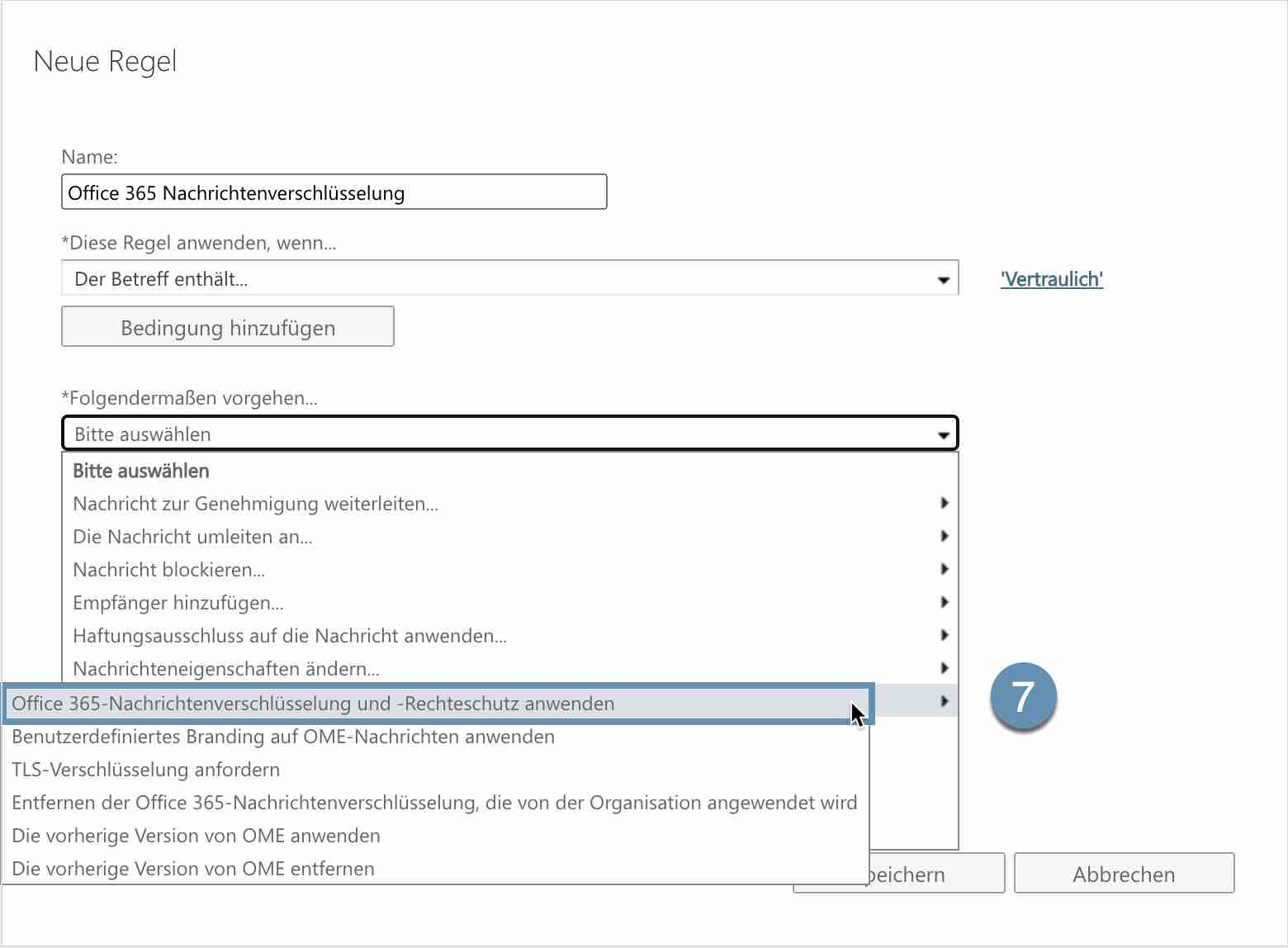
Task: Select 'Office 365-Nachrichtenverschlüsselung und -Rechteschutz anwenden'
Action: (x=438, y=704)
